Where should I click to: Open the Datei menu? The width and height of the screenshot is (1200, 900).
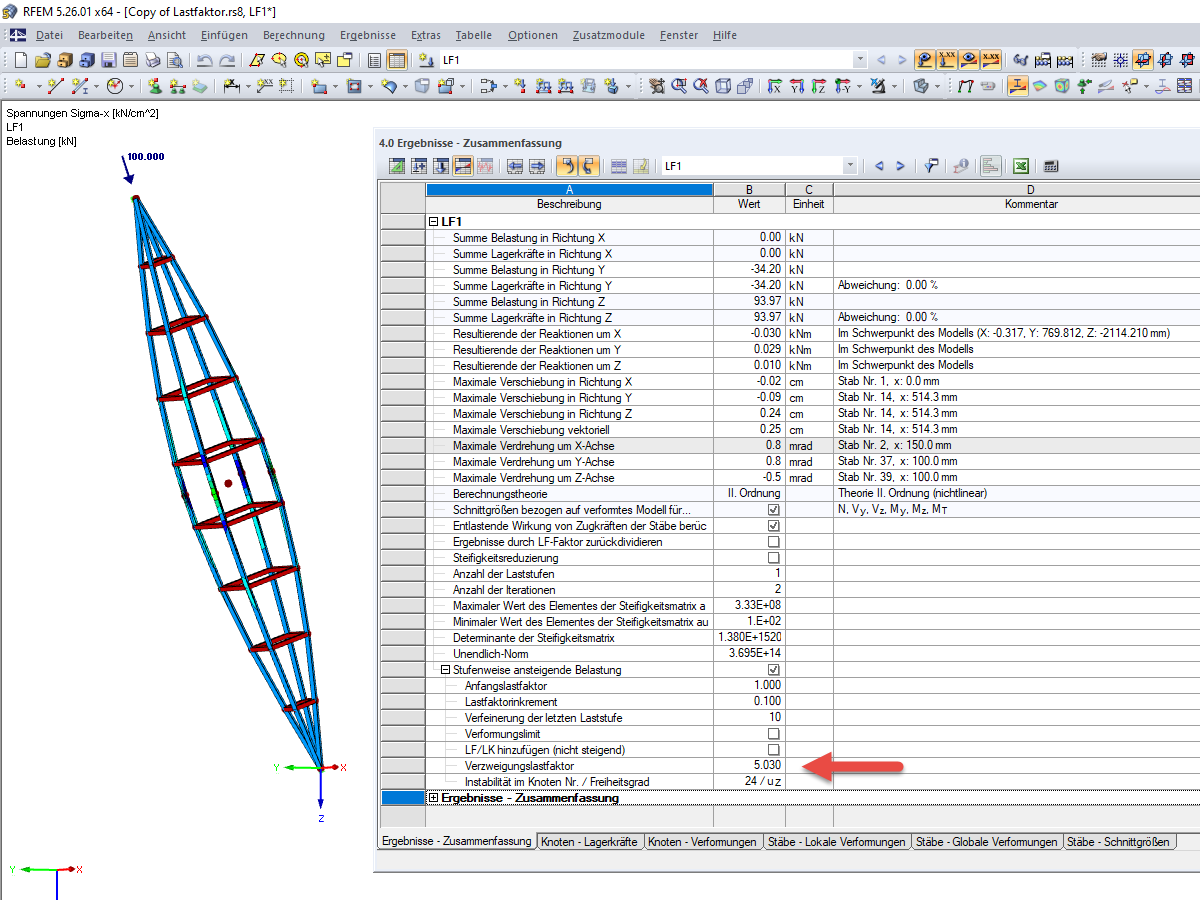coord(50,35)
